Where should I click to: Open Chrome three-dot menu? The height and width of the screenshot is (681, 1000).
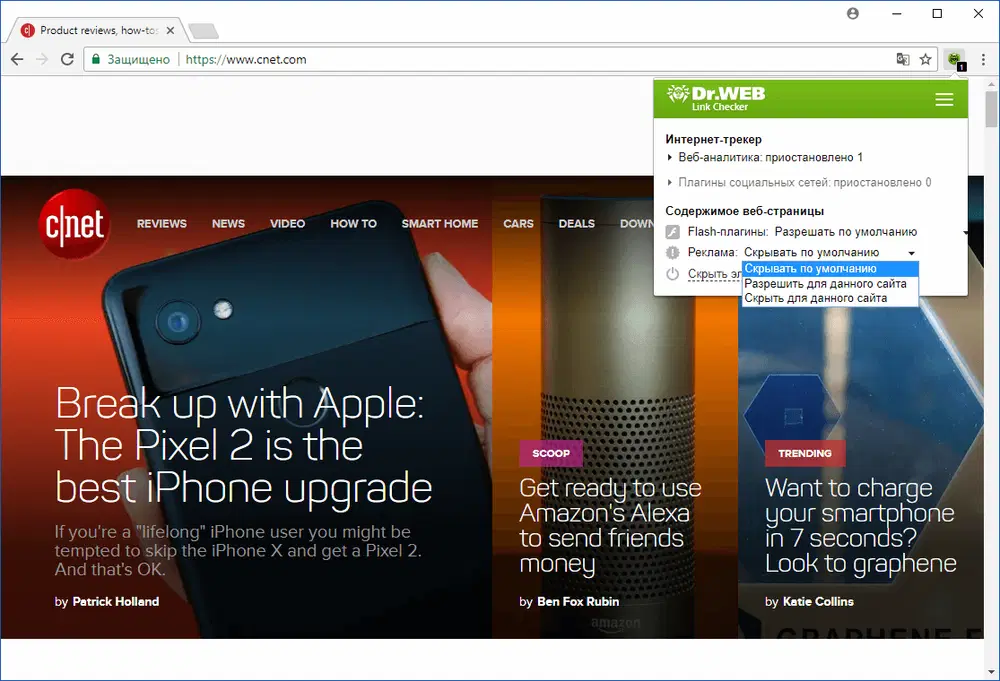(x=983, y=59)
